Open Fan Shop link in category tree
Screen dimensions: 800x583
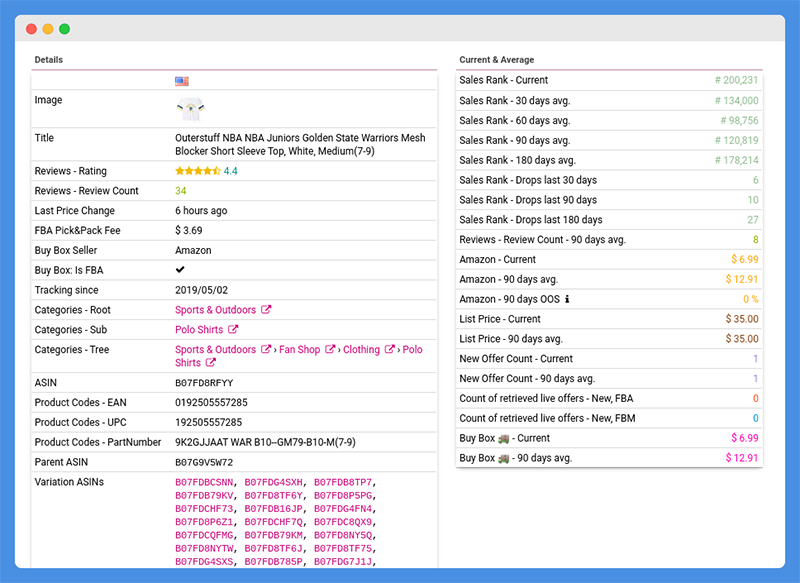point(299,349)
